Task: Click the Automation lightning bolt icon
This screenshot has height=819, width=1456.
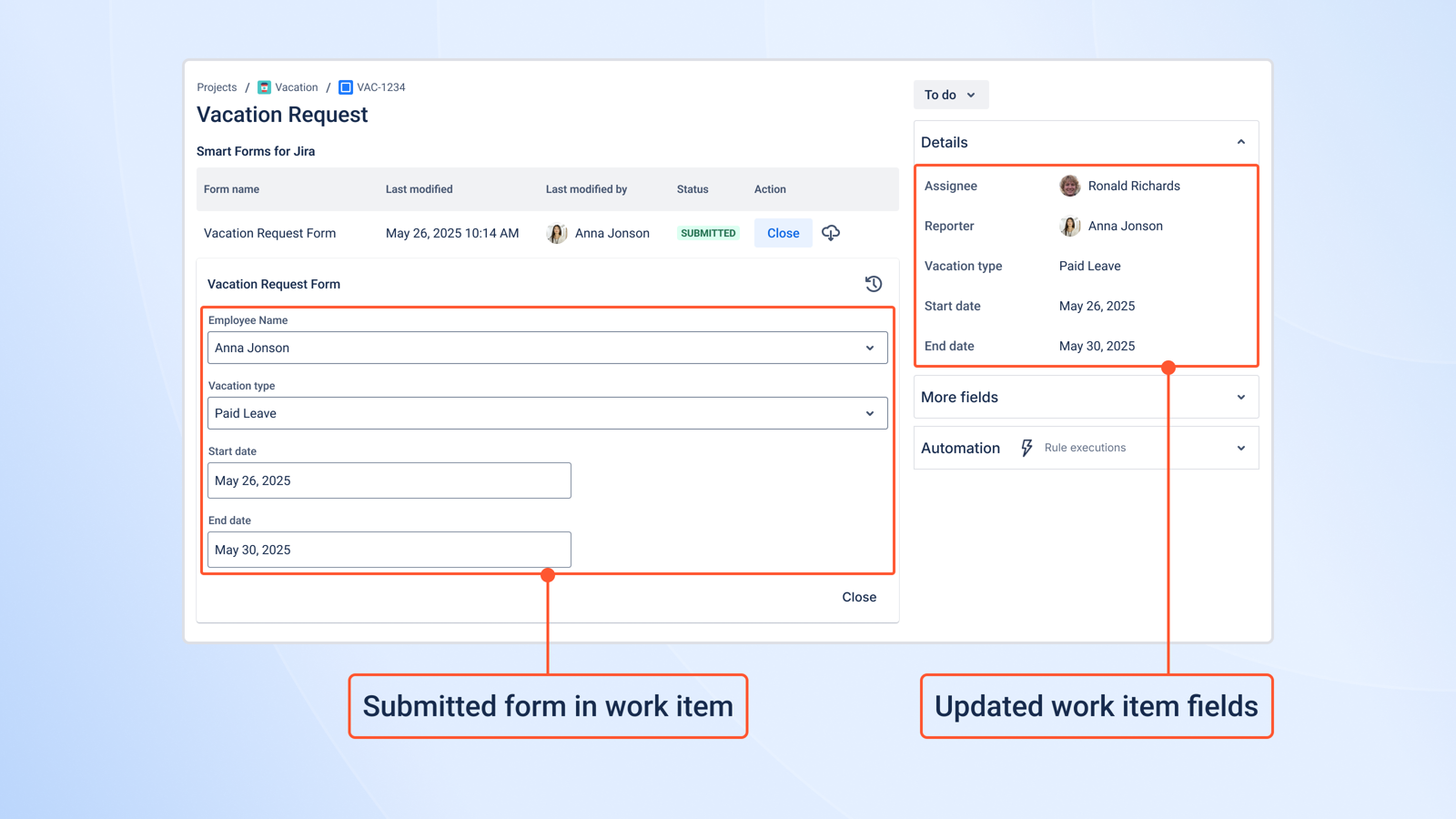Action: point(1026,448)
